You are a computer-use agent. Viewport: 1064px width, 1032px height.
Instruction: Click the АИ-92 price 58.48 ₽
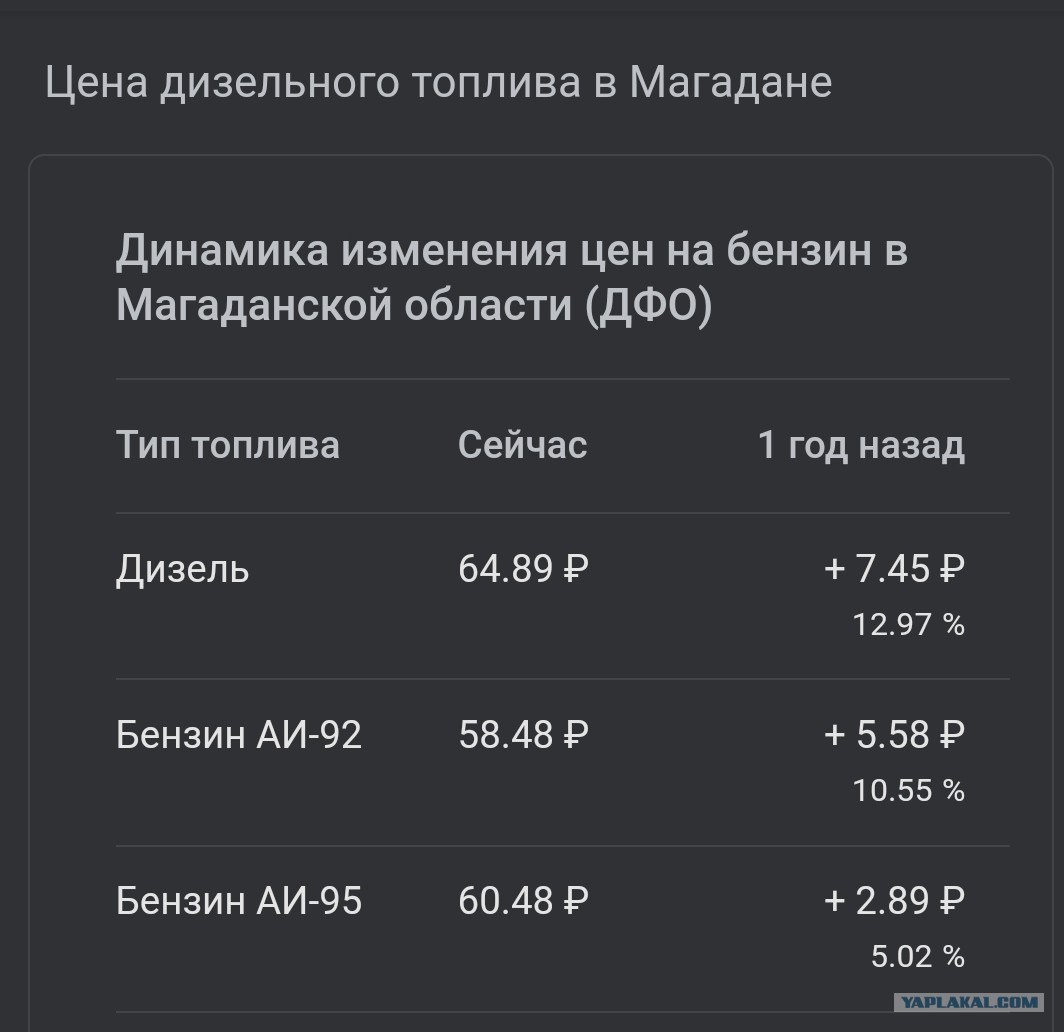click(523, 735)
